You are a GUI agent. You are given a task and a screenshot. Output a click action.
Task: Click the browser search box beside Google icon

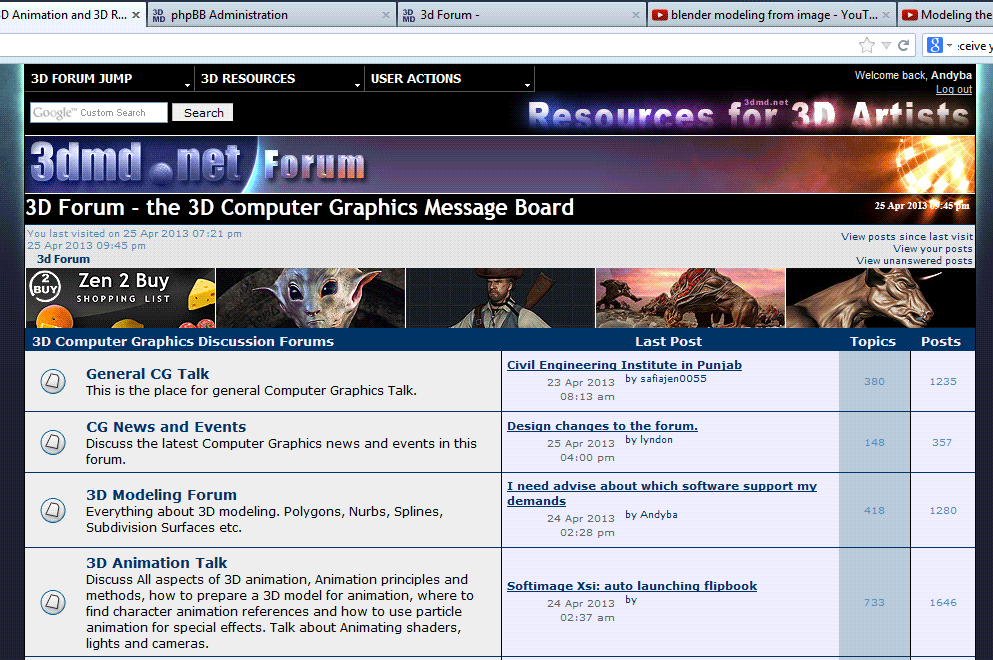975,45
